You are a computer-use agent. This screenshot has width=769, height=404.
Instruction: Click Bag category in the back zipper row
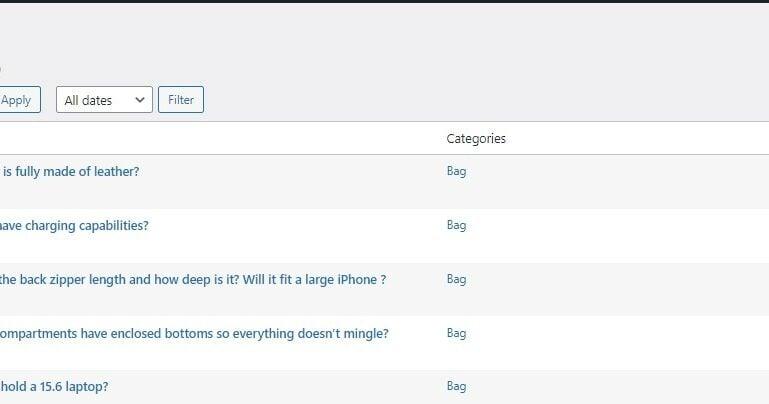[x=456, y=279]
